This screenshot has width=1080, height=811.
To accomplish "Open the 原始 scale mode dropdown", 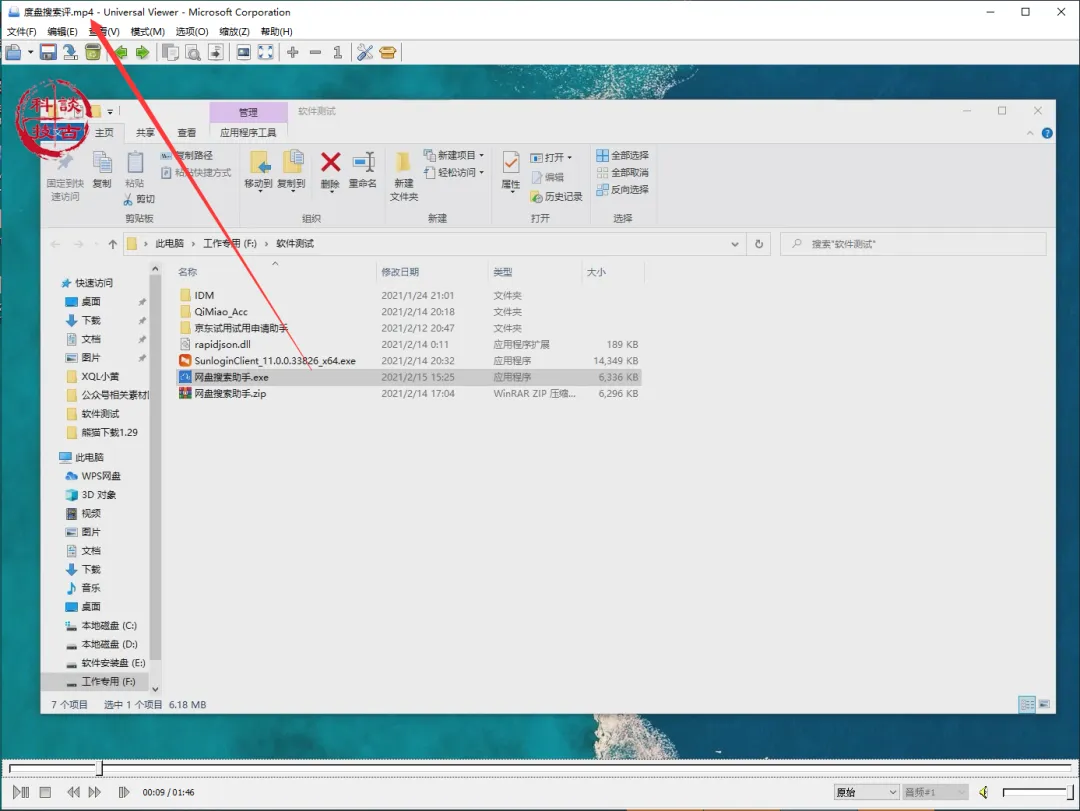I will [866, 792].
